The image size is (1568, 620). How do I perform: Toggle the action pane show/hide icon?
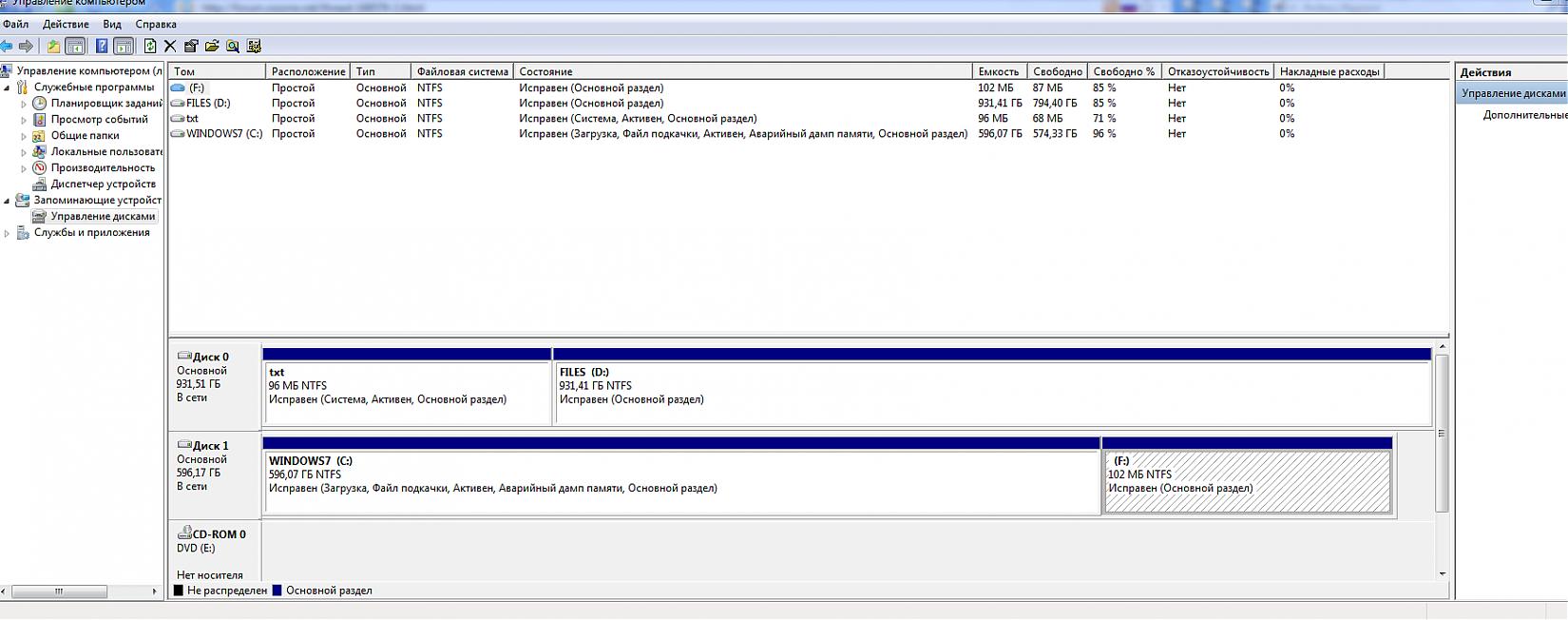[x=124, y=46]
